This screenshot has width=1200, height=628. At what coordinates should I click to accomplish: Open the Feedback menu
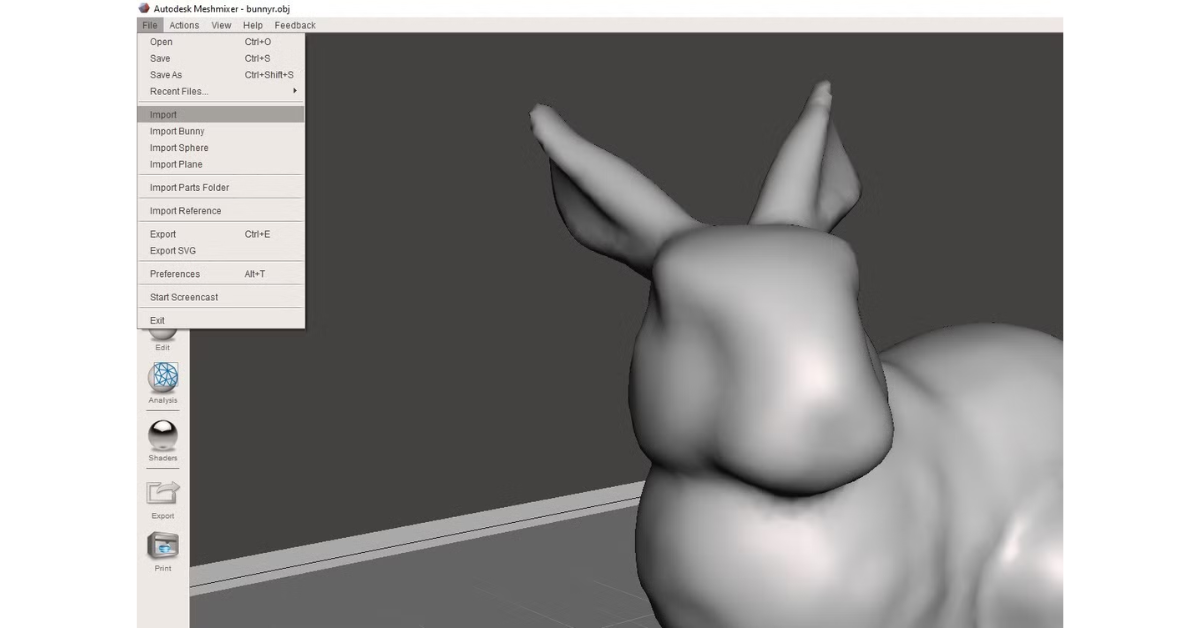pos(294,25)
